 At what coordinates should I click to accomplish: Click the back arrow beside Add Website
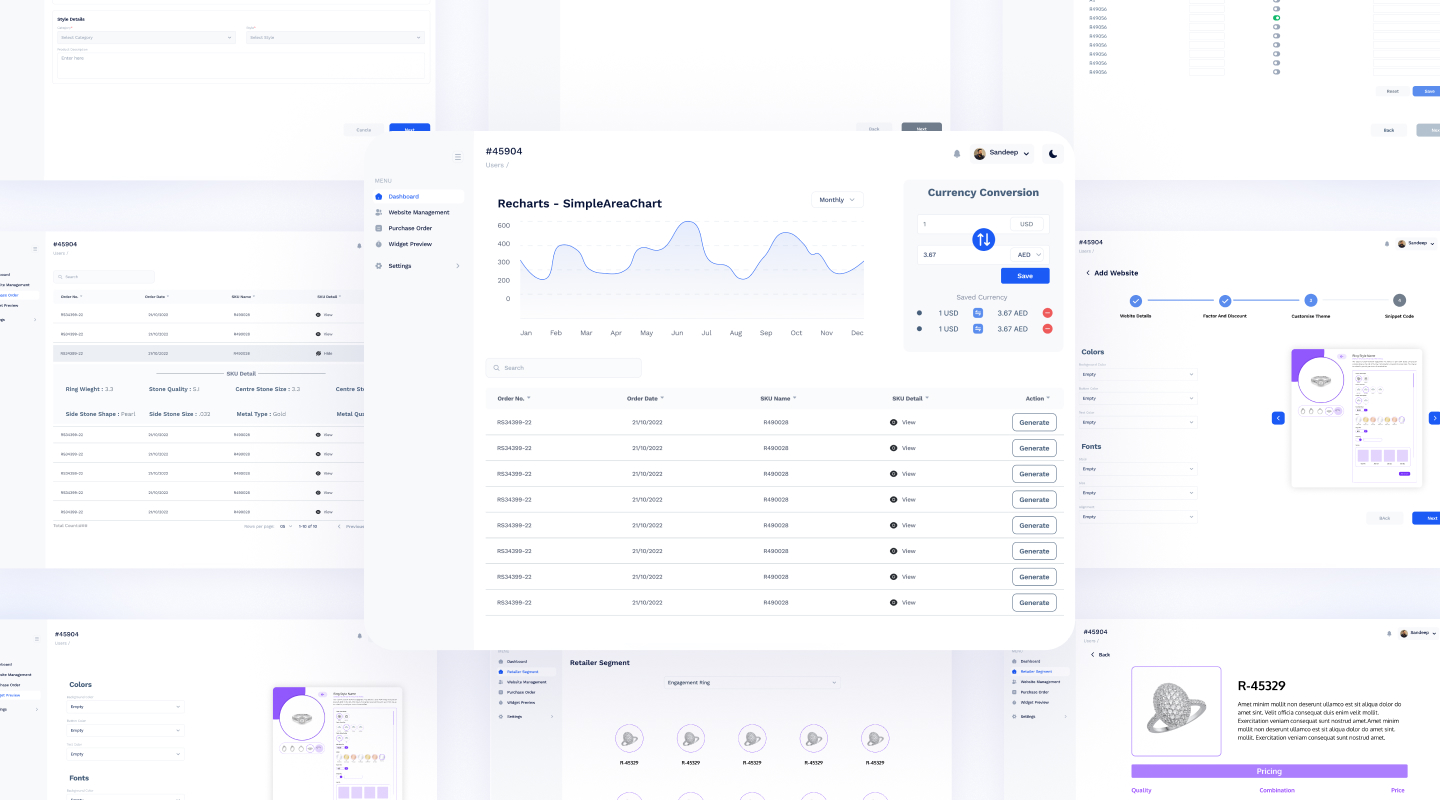click(1088, 273)
